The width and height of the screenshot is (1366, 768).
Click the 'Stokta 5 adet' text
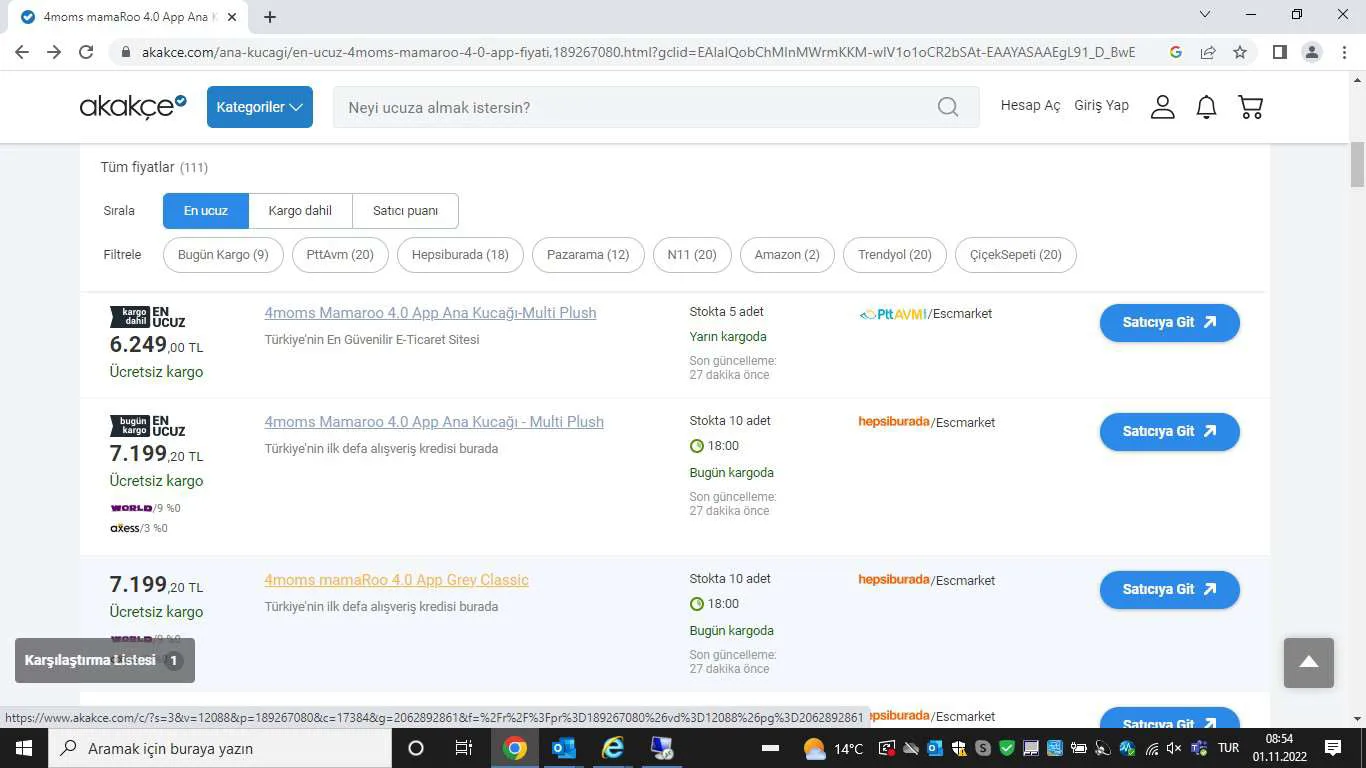click(x=726, y=312)
